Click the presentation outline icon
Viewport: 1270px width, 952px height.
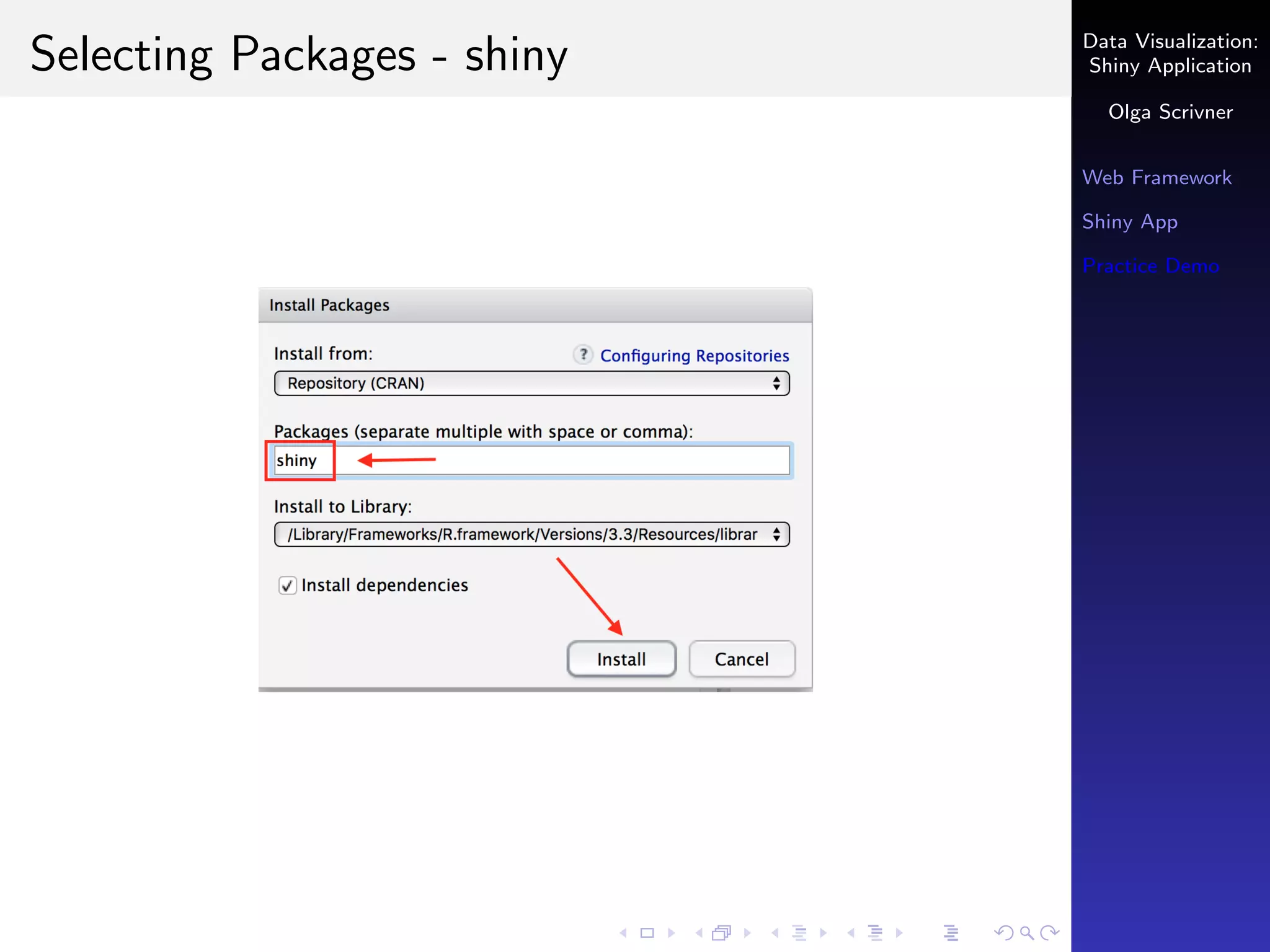pyautogui.click(x=951, y=933)
